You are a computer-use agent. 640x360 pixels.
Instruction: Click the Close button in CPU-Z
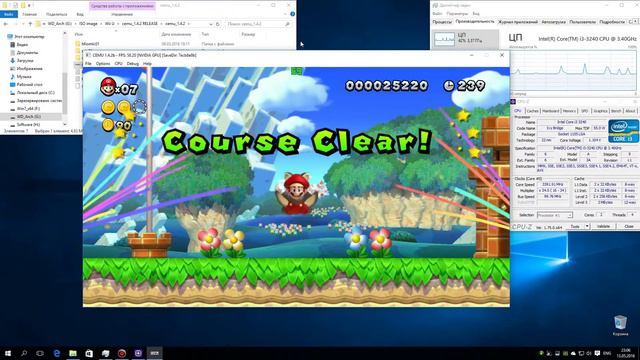click(x=629, y=226)
